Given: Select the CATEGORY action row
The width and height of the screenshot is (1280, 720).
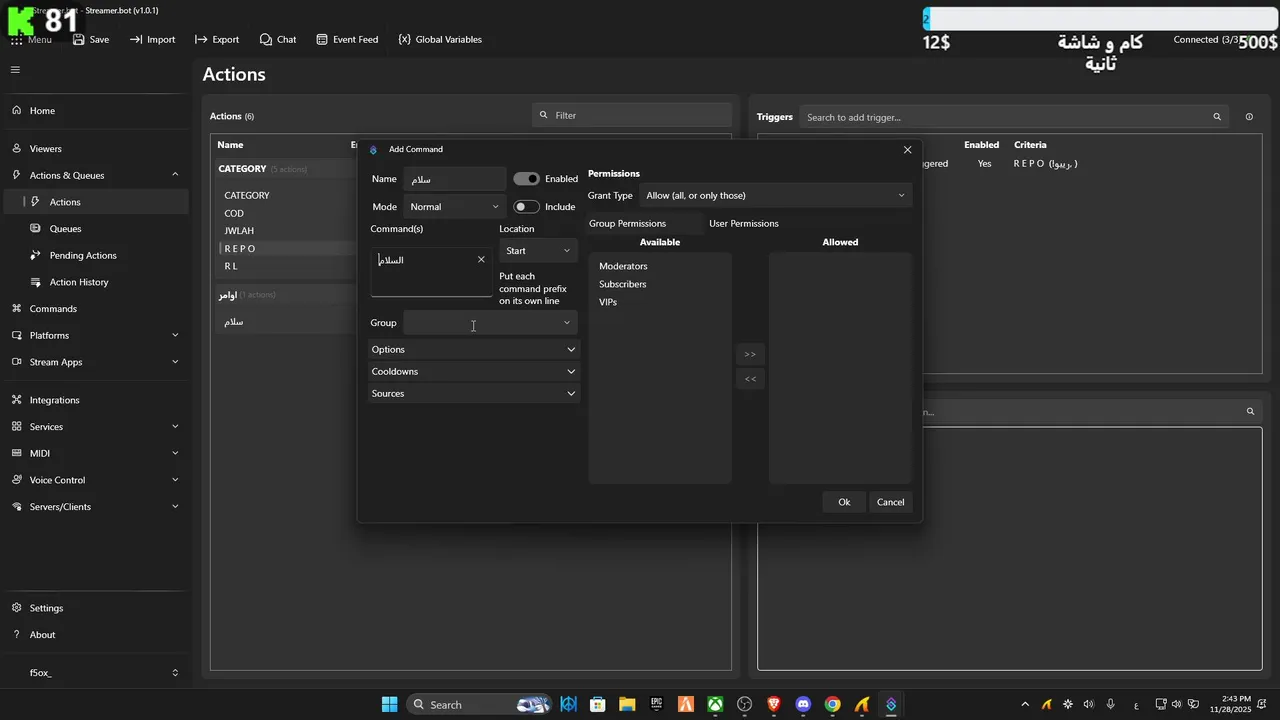Looking at the screenshot, I should tap(285, 195).
